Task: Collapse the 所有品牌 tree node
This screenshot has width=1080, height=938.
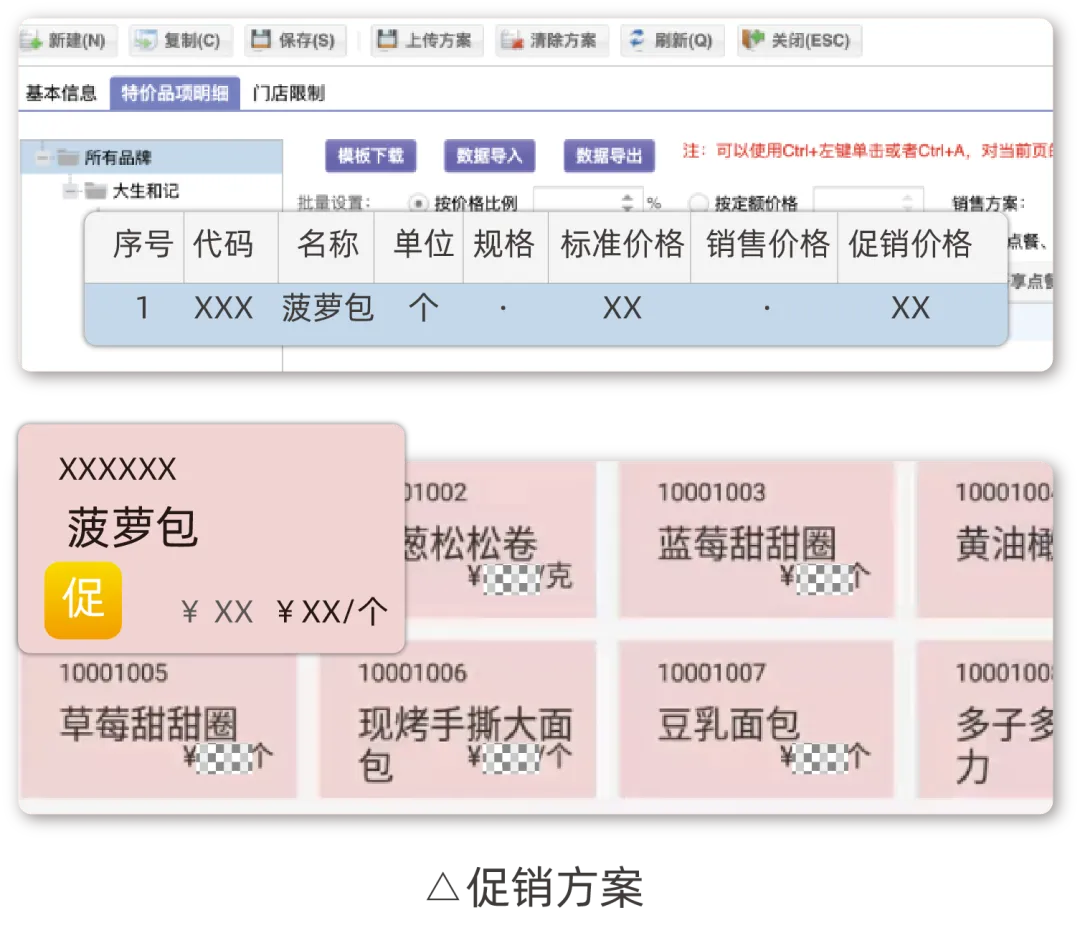Action: coord(43,158)
